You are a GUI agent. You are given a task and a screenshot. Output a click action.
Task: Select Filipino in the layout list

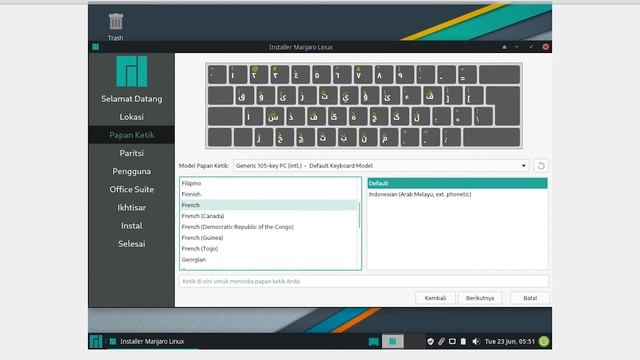click(269, 183)
